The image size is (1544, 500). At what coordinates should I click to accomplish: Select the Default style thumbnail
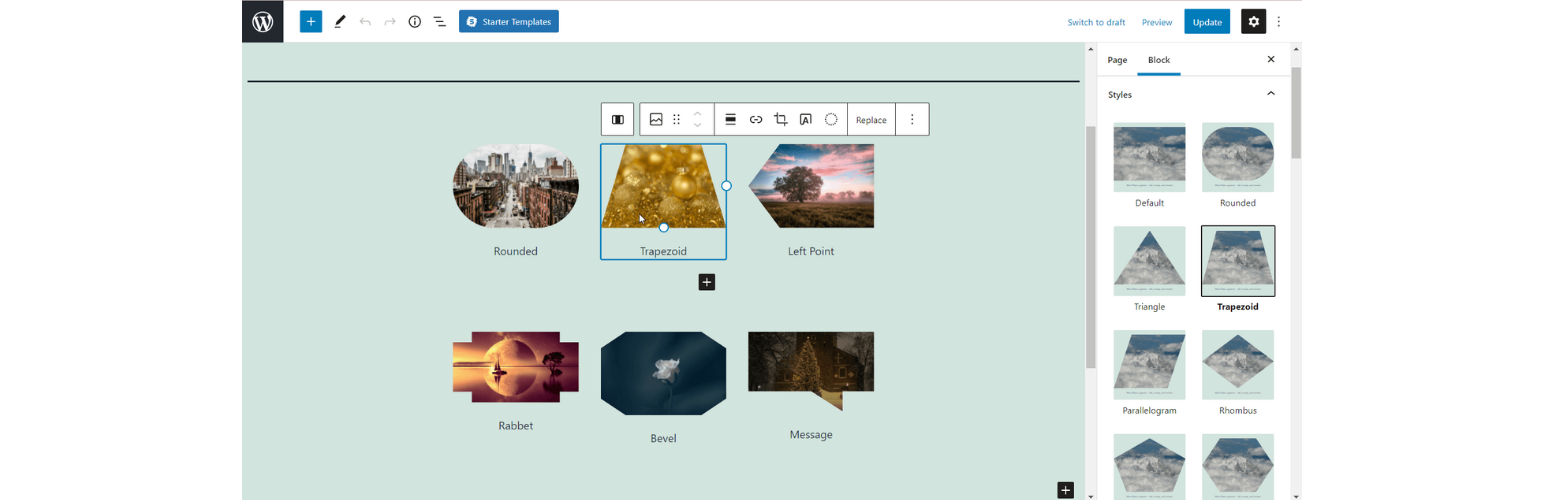1149,157
